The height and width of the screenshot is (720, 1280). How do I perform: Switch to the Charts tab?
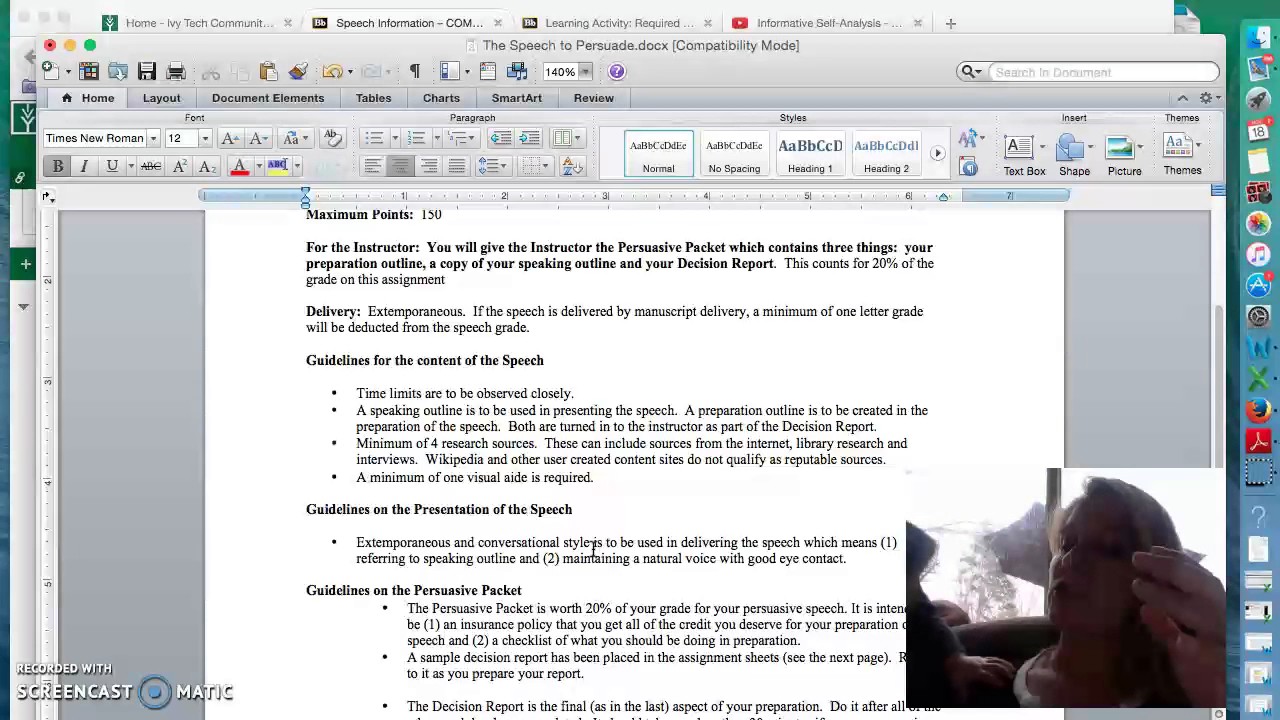pos(441,98)
